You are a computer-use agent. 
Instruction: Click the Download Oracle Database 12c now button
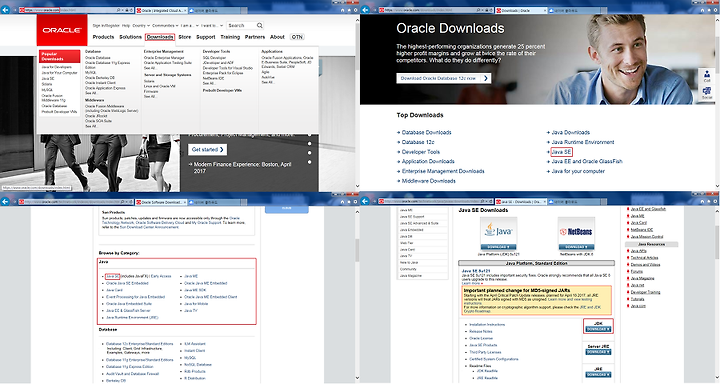[x=444, y=79]
